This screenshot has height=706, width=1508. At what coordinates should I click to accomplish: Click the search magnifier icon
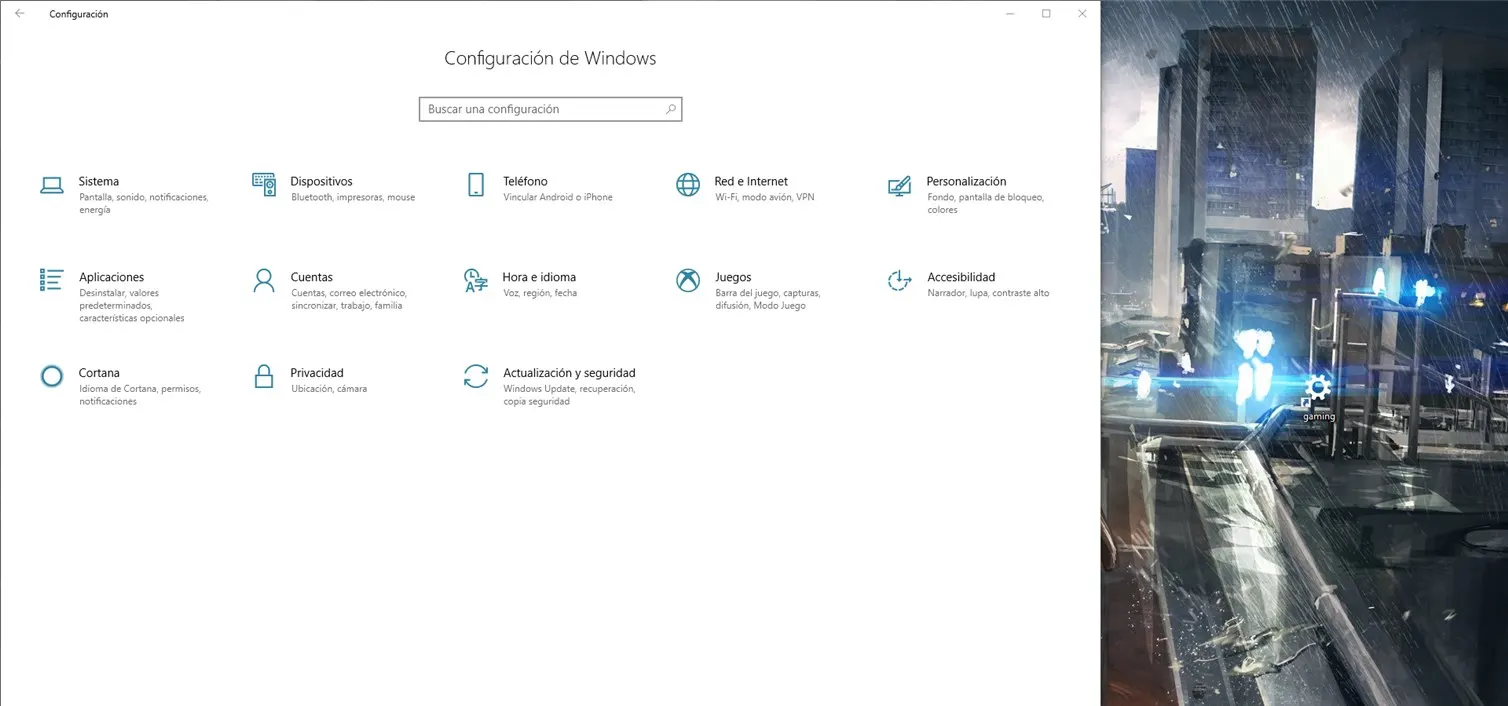pyautogui.click(x=670, y=109)
